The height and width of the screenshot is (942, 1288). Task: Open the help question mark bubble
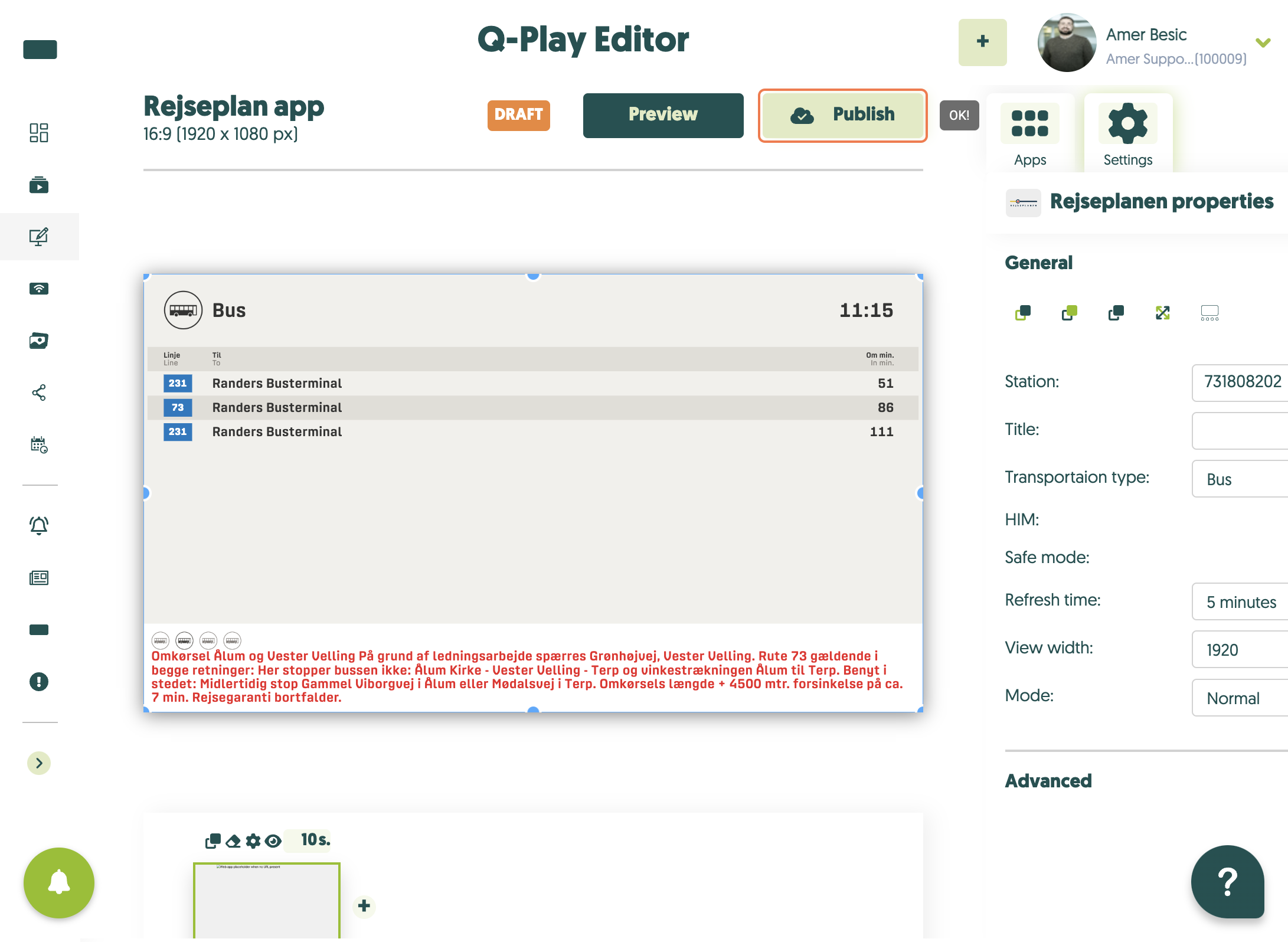point(1228,882)
